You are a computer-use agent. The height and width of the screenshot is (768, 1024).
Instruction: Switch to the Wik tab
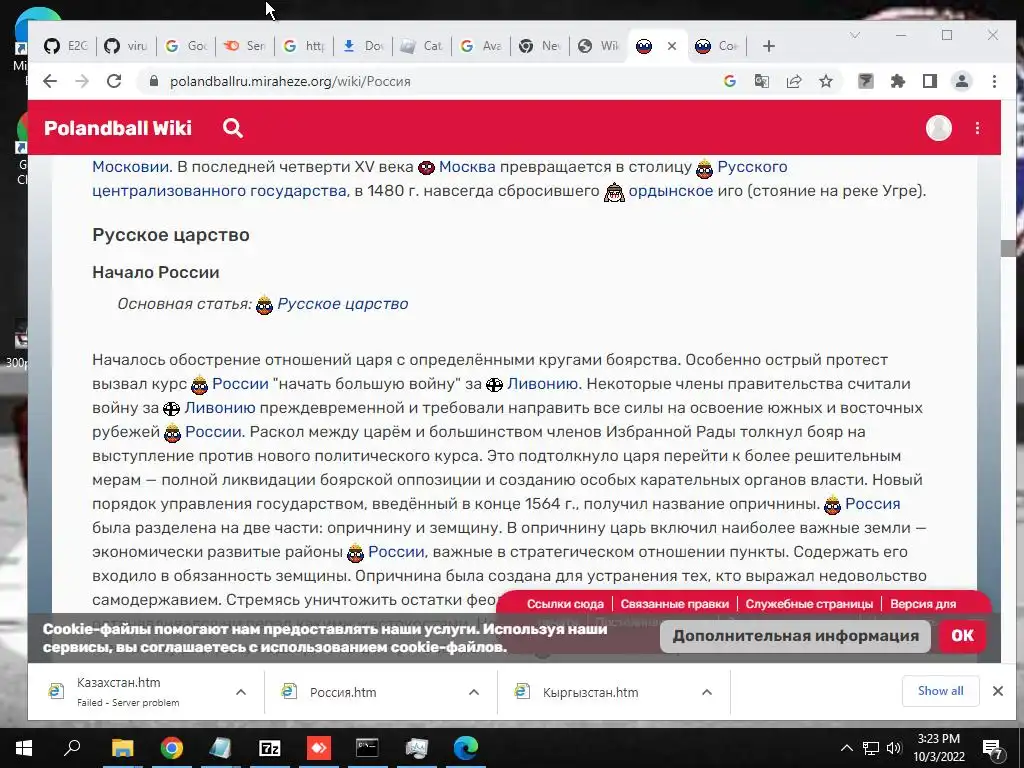599,46
